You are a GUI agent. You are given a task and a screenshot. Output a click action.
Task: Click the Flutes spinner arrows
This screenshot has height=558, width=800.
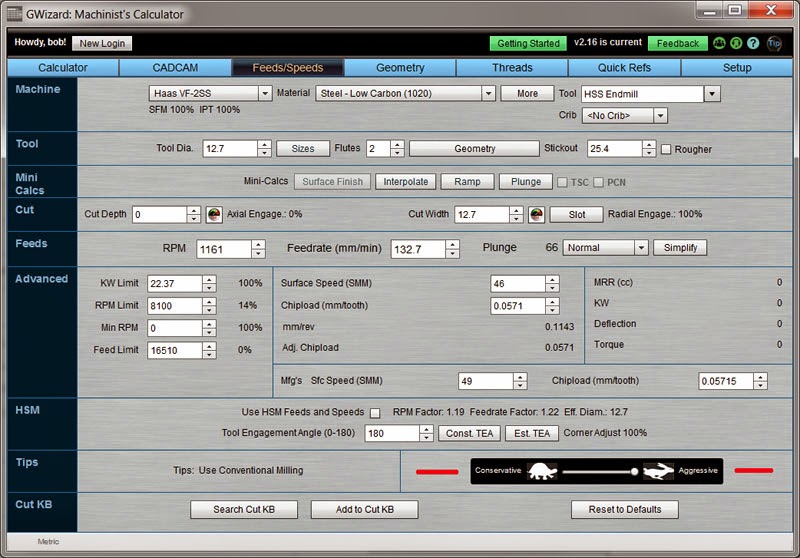click(x=397, y=148)
